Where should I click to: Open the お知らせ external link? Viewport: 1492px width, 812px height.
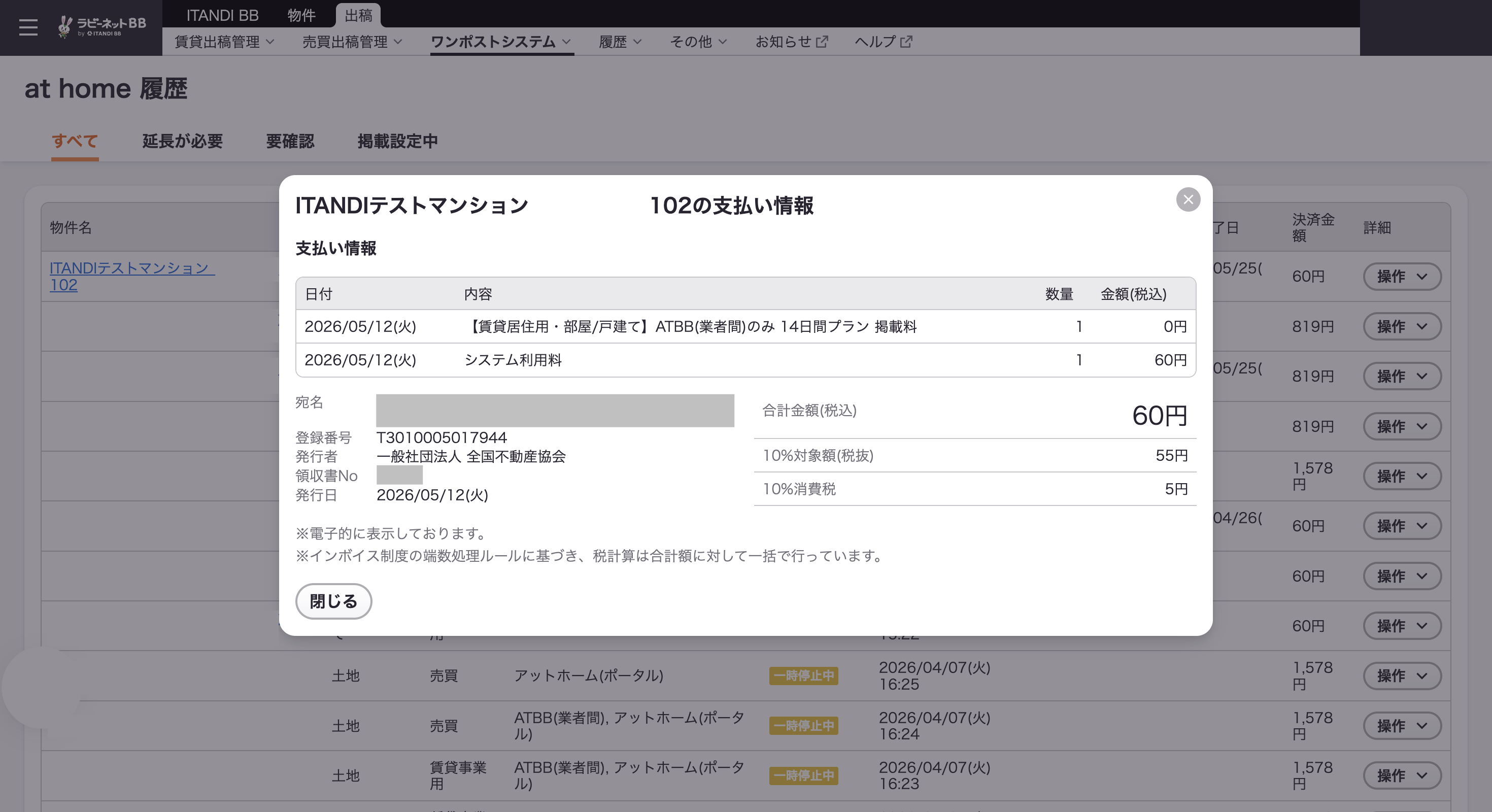[x=792, y=42]
